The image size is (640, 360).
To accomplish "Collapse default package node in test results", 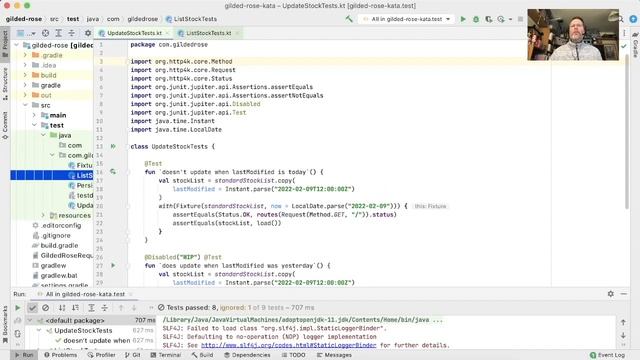I will pyautogui.click(x=30, y=320).
